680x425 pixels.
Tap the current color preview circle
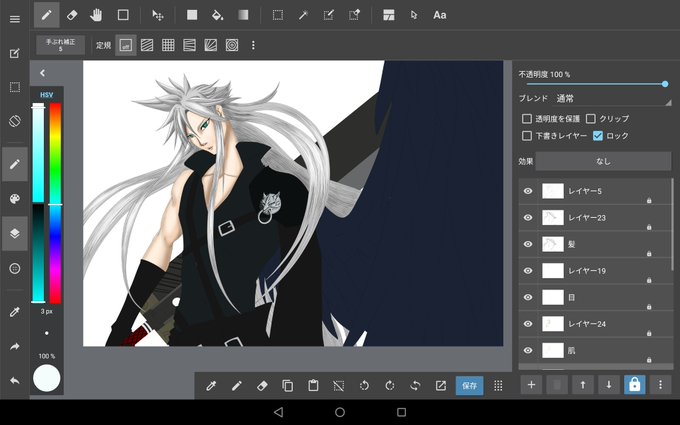pos(46,378)
